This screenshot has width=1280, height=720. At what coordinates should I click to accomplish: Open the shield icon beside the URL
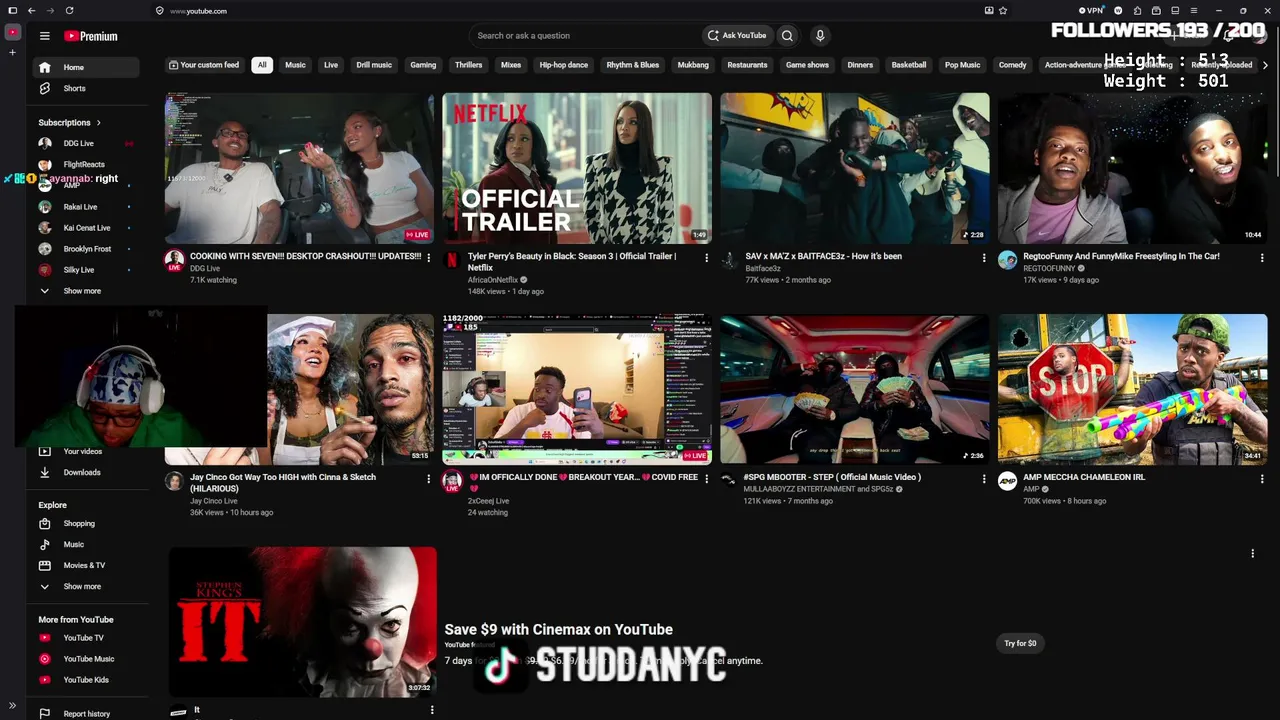[x=159, y=11]
